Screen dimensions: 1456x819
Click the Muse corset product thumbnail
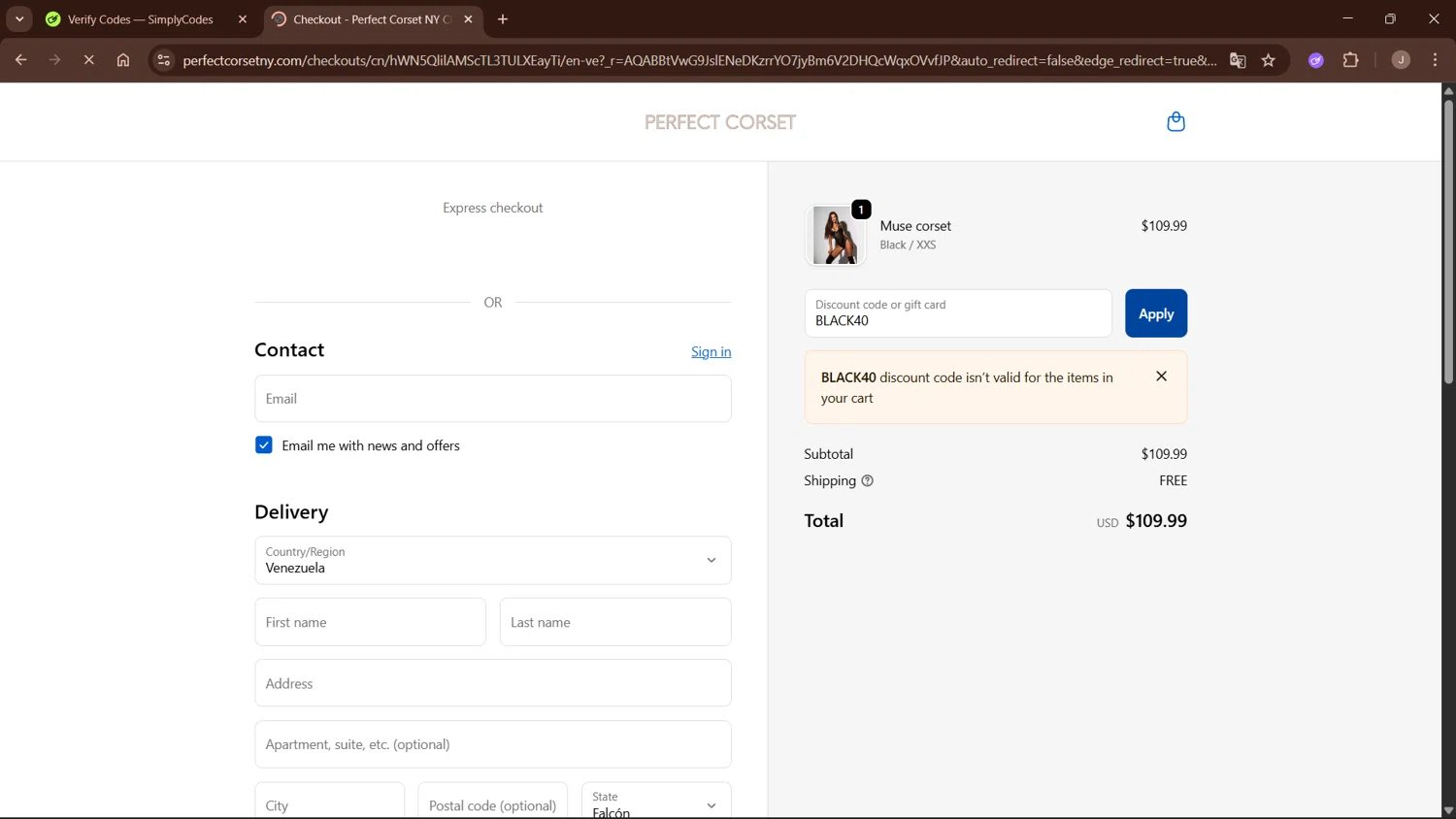click(835, 235)
